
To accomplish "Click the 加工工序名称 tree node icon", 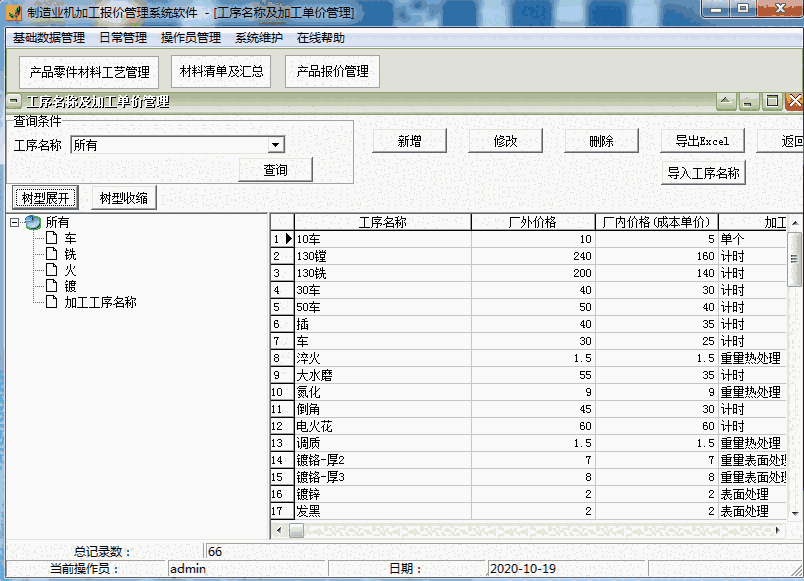I will tap(52, 301).
